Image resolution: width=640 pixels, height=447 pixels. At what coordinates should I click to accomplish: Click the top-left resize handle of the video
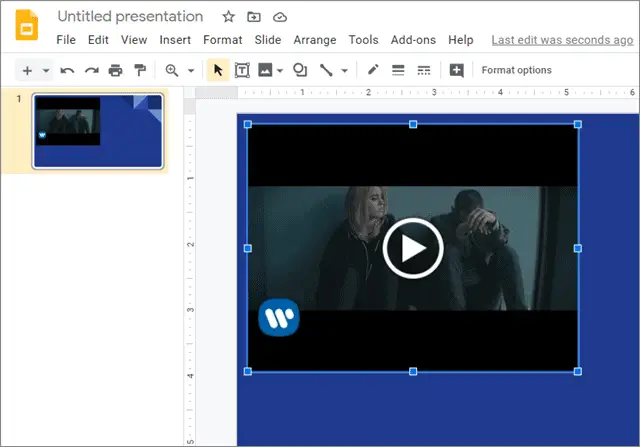point(248,124)
